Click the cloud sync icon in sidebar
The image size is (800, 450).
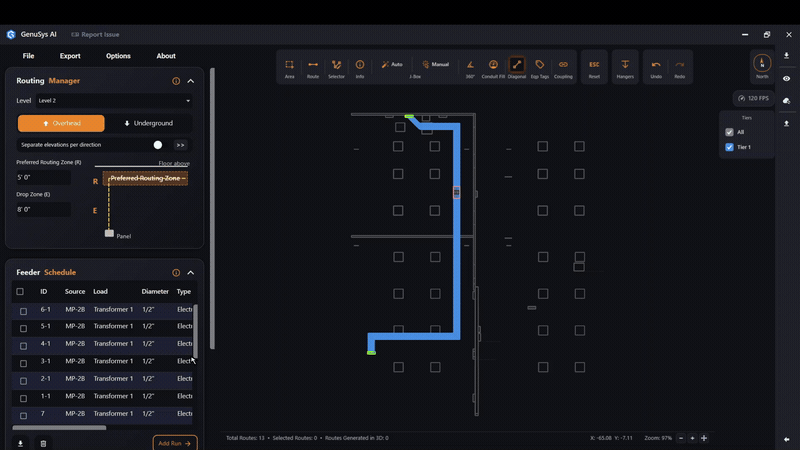786,101
